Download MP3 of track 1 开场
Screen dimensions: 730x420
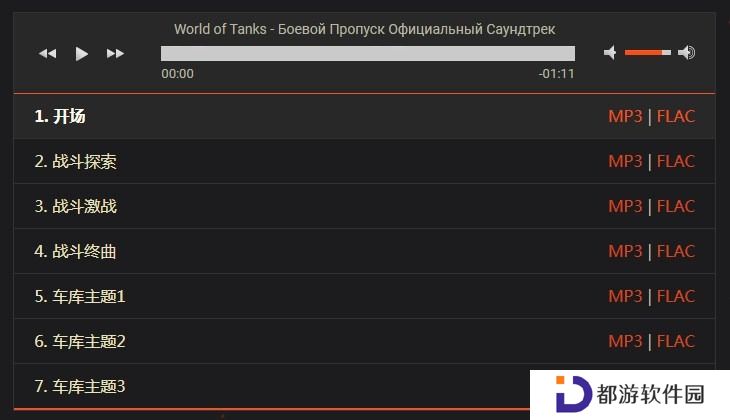tap(625, 116)
